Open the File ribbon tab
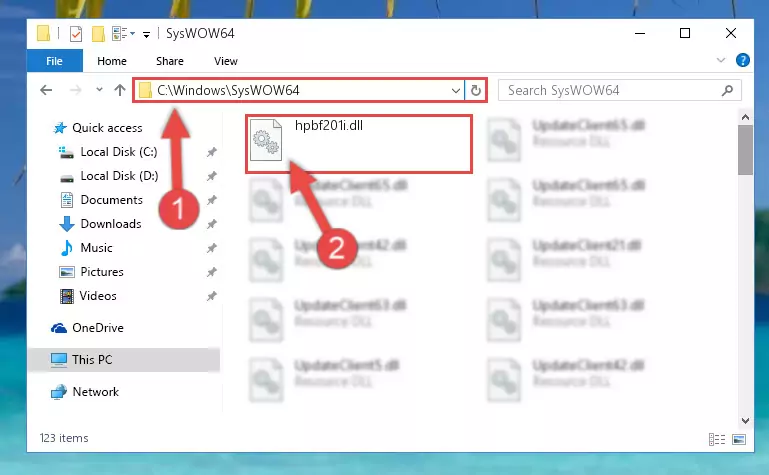This screenshot has width=769, height=475. click(54, 61)
